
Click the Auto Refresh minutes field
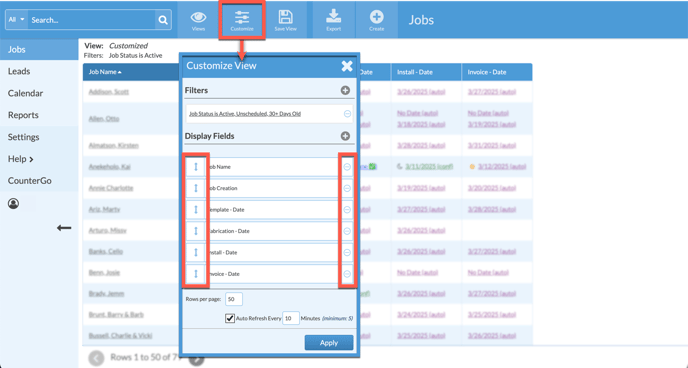point(290,318)
